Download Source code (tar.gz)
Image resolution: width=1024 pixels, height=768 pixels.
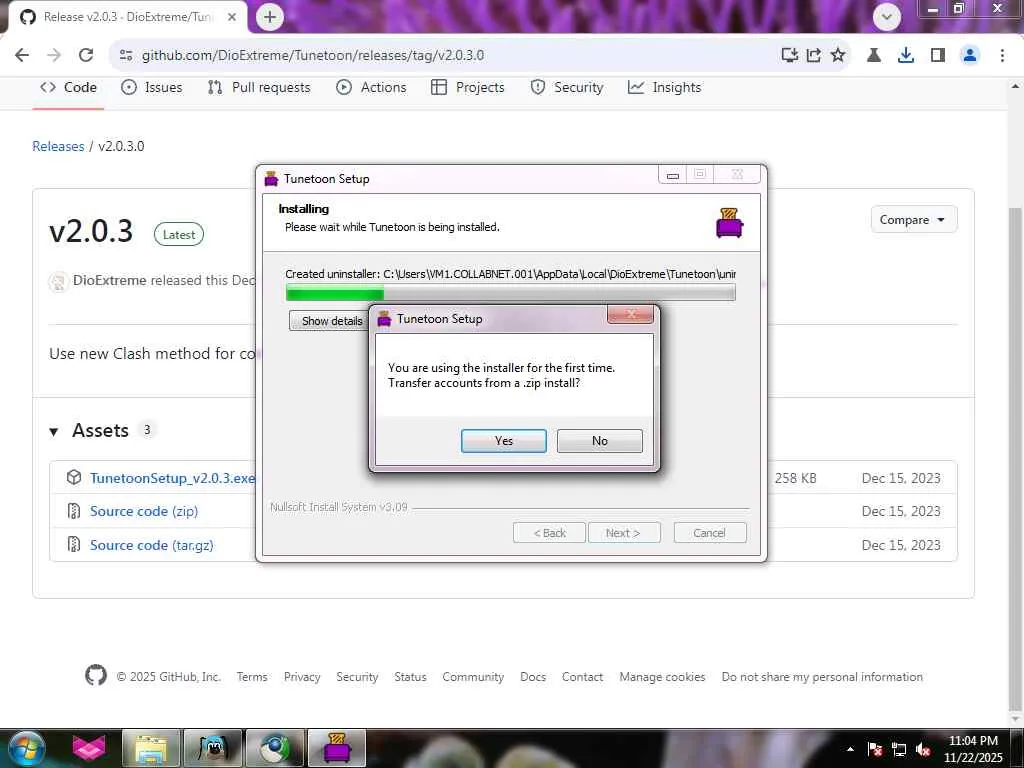pyautogui.click(x=152, y=545)
